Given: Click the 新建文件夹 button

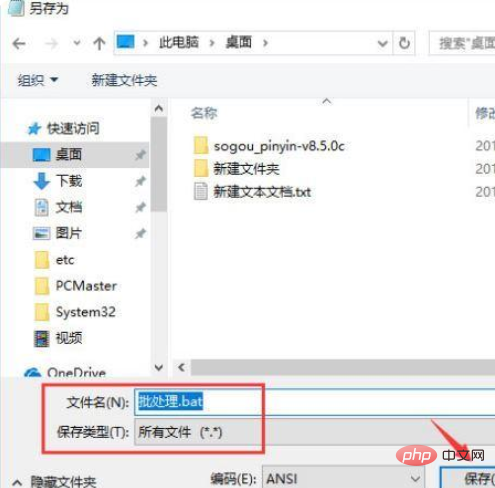Looking at the screenshot, I should point(124,80).
